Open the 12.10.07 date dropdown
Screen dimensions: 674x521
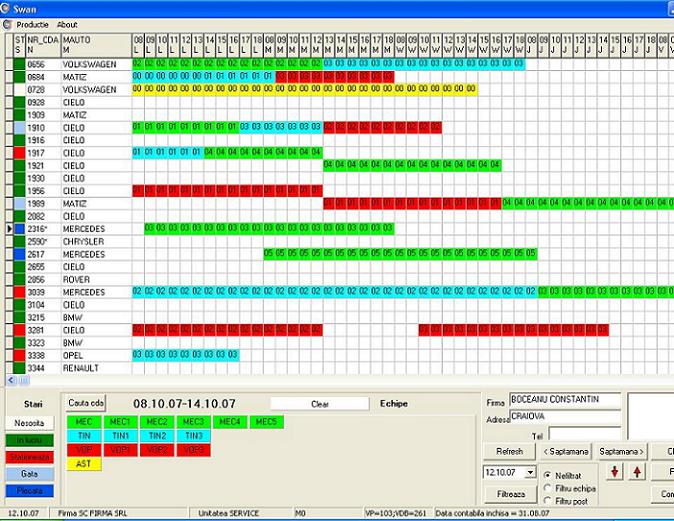[530, 472]
